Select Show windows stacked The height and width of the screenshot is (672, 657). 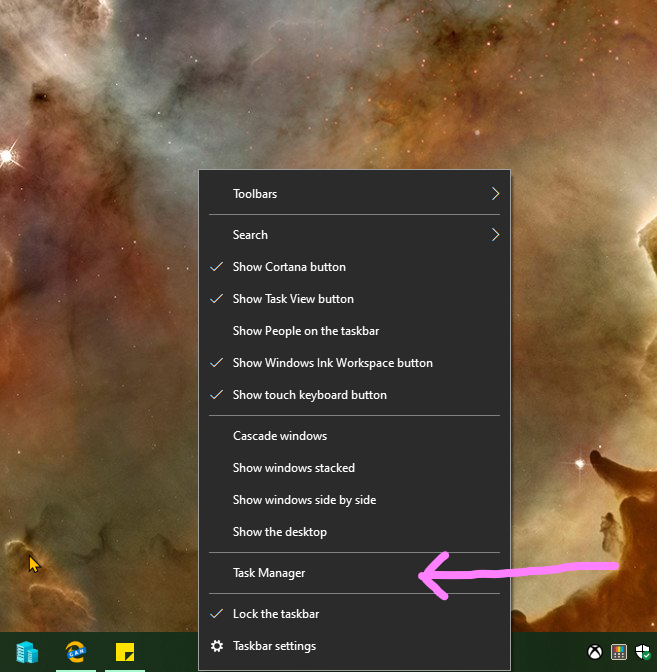click(354, 468)
